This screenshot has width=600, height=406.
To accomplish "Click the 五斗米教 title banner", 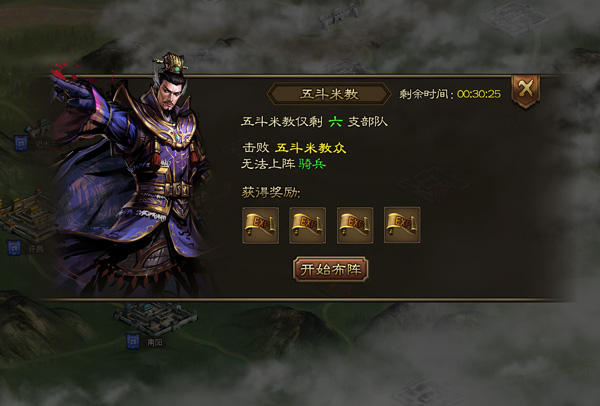I will (x=329, y=94).
